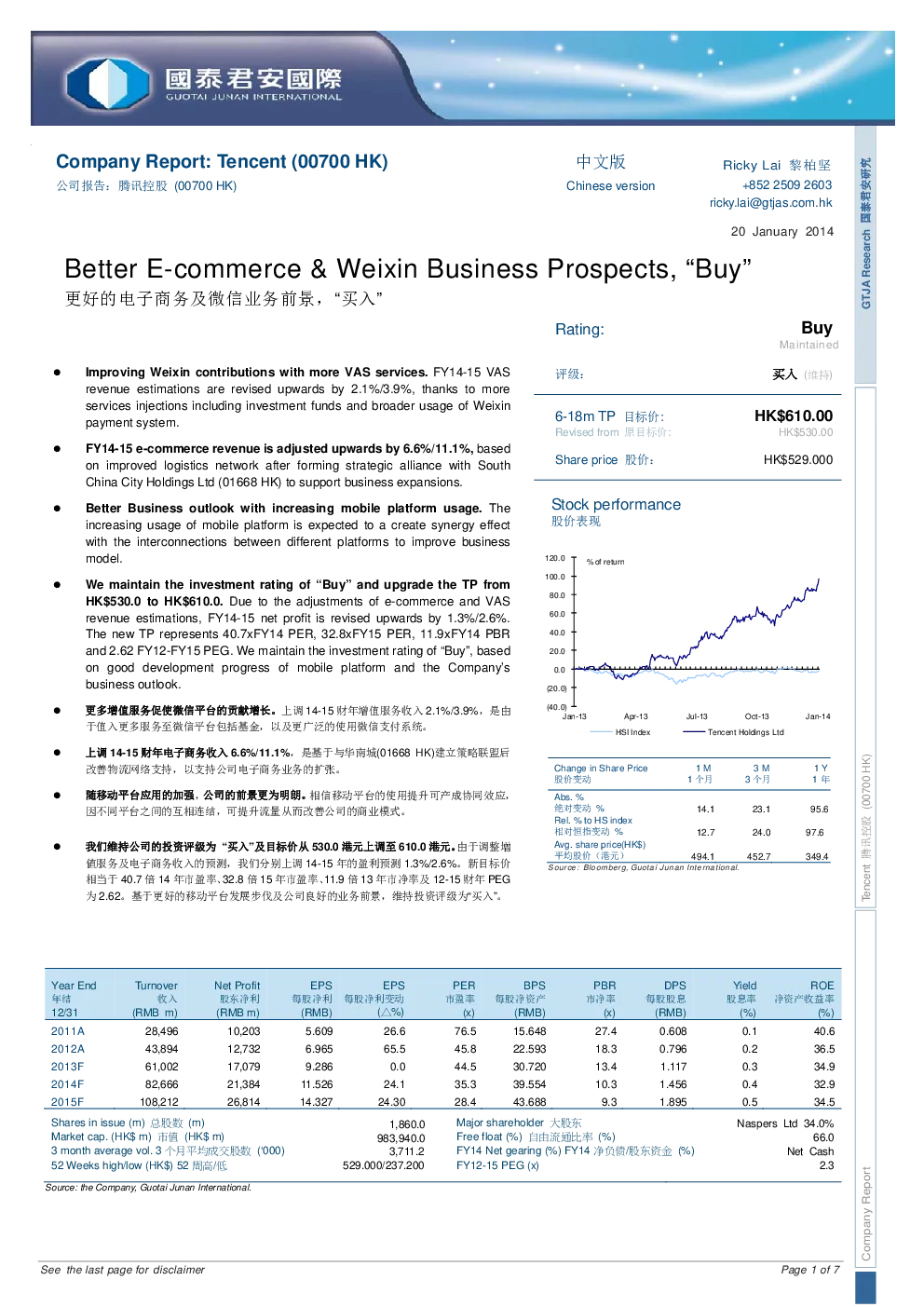Click the 2014F EPS value 11.526
This screenshot has width=924, height=1307.
tap(317, 1084)
